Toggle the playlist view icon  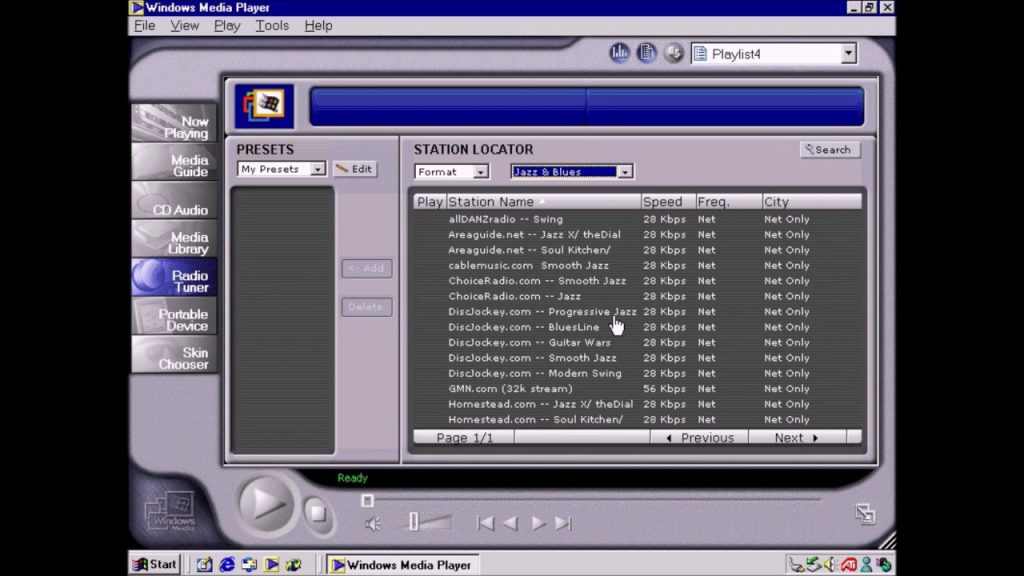coord(647,54)
